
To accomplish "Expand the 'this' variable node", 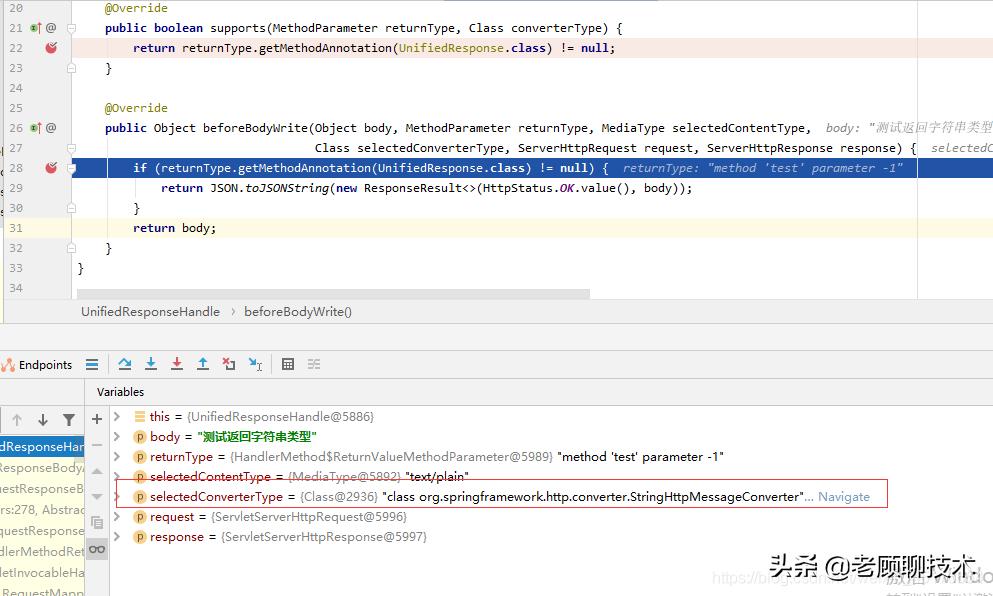I will click(x=117, y=417).
